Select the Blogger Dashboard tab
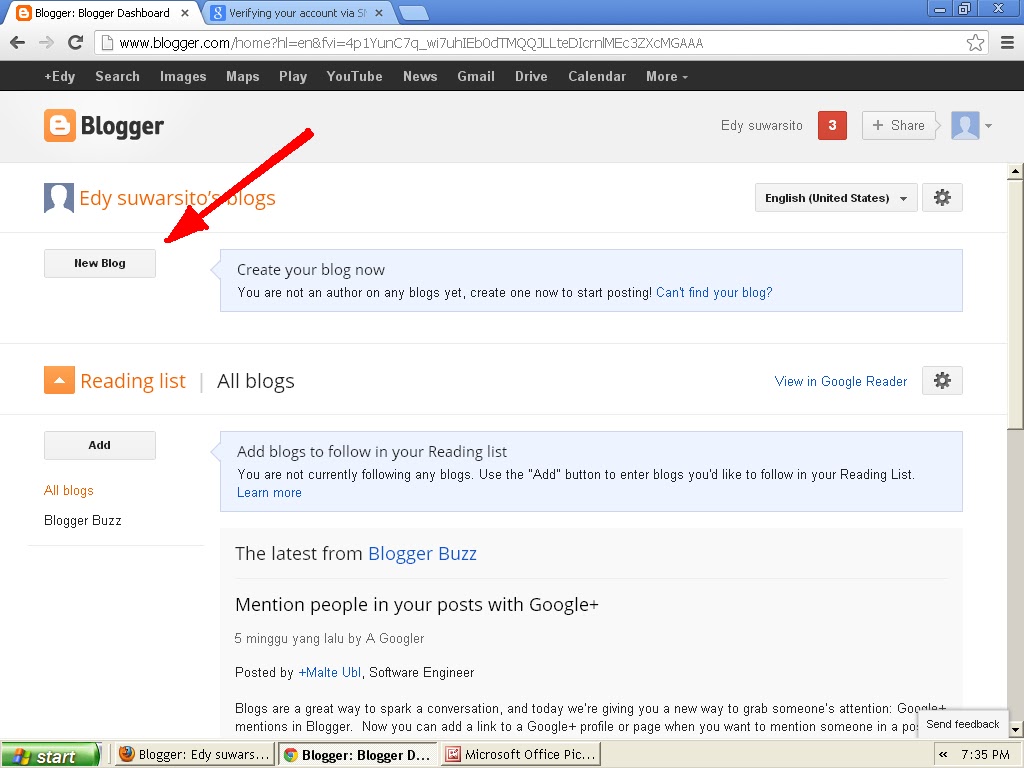Viewport: 1024px width, 768px height. (x=103, y=13)
